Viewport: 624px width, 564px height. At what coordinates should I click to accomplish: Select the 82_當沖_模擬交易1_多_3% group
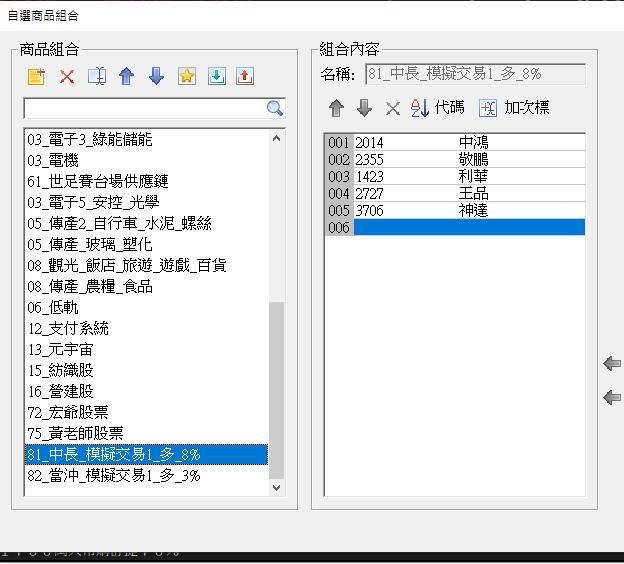114,476
